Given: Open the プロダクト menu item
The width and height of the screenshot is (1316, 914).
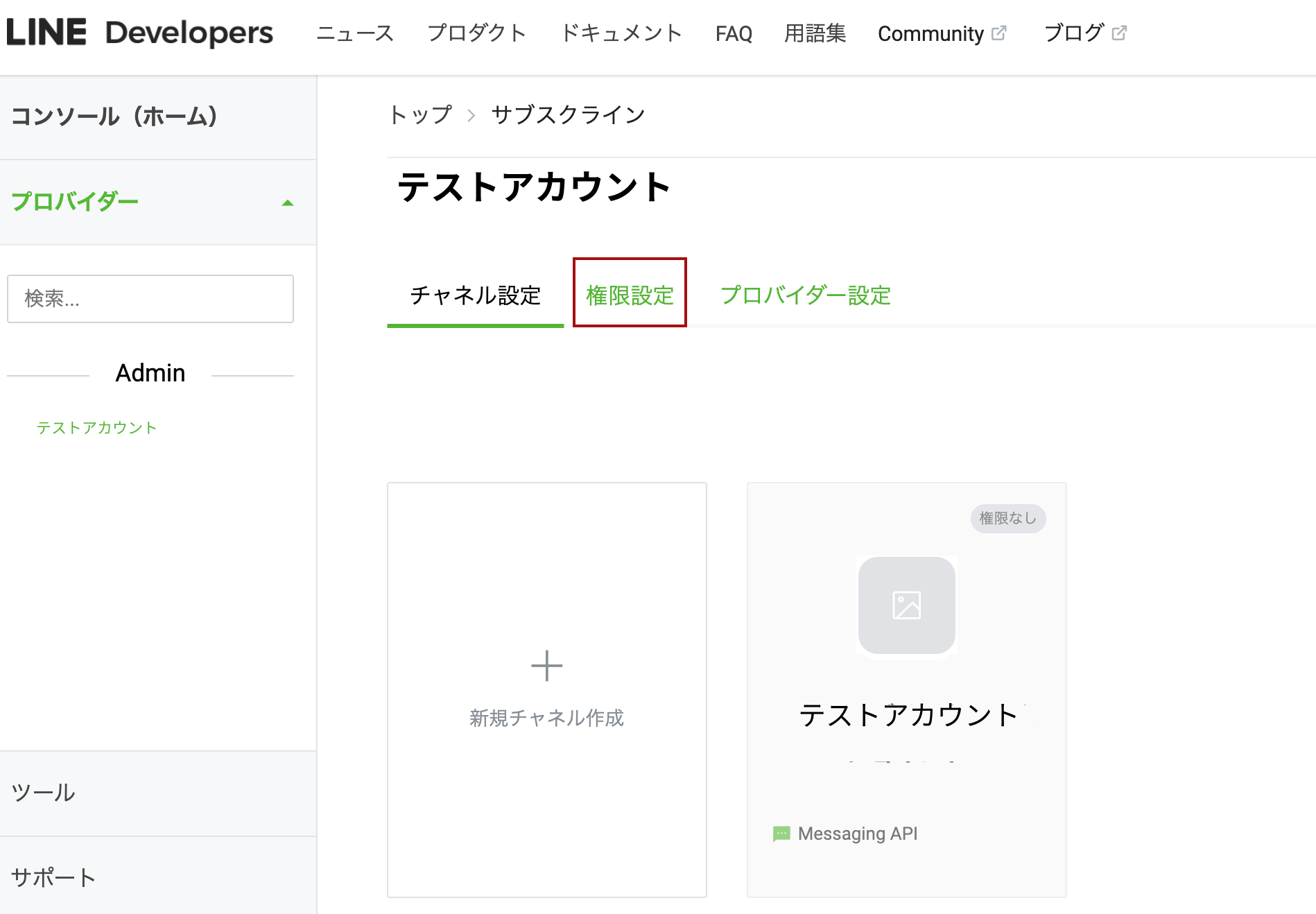Looking at the screenshot, I should pos(477,33).
